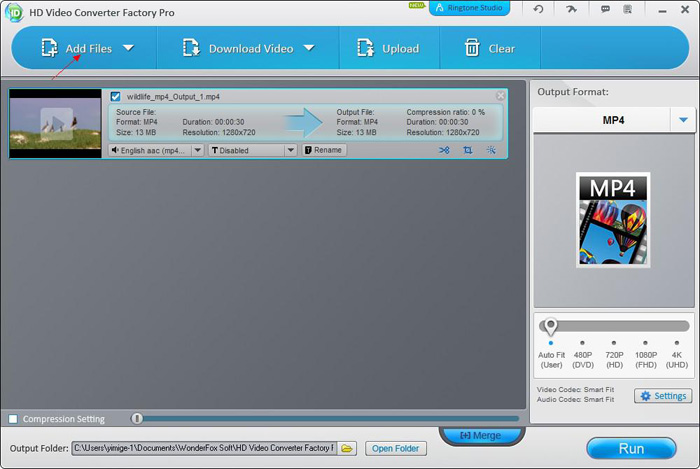
Task: Select the 4K (UHD) resolution point
Action: (677, 343)
